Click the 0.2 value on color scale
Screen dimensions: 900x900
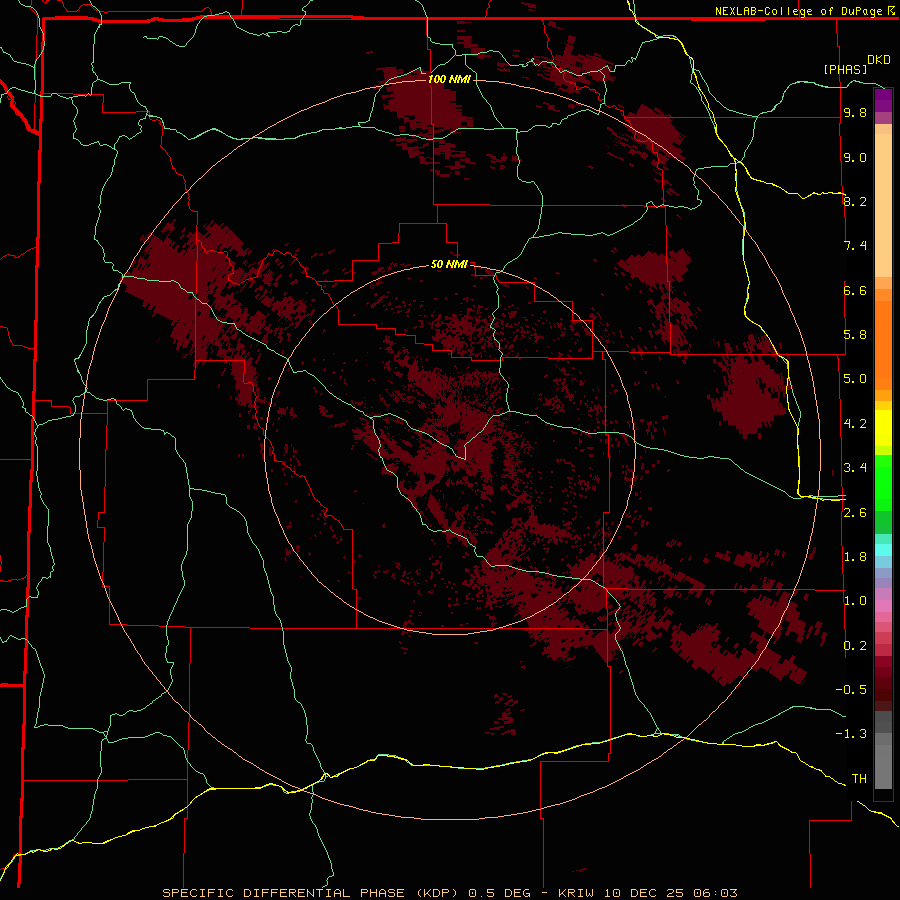click(x=855, y=646)
